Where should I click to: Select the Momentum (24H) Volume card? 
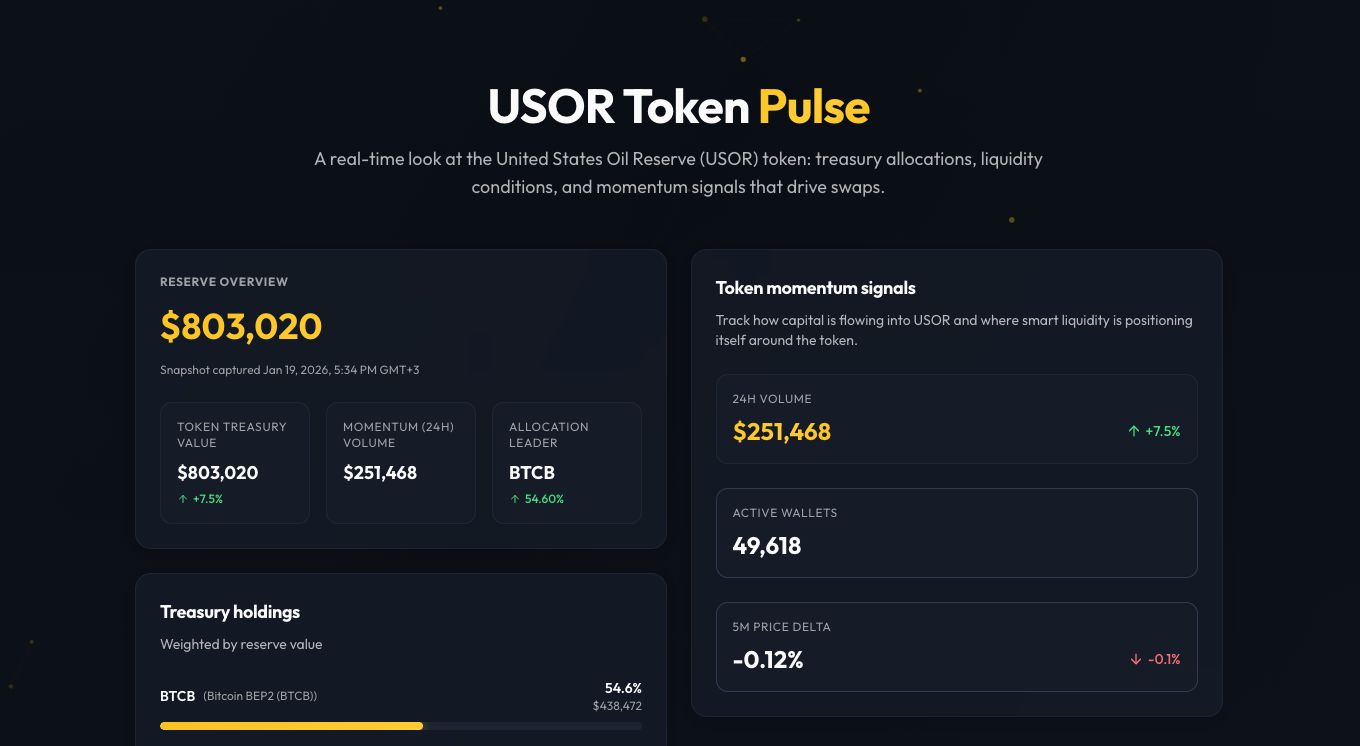pyautogui.click(x=401, y=463)
